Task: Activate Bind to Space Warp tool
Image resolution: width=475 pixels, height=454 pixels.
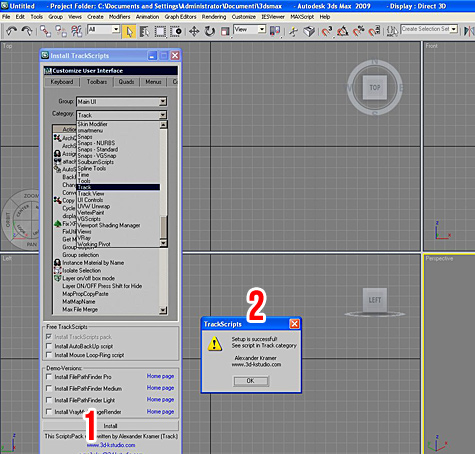Action: tap(76, 31)
